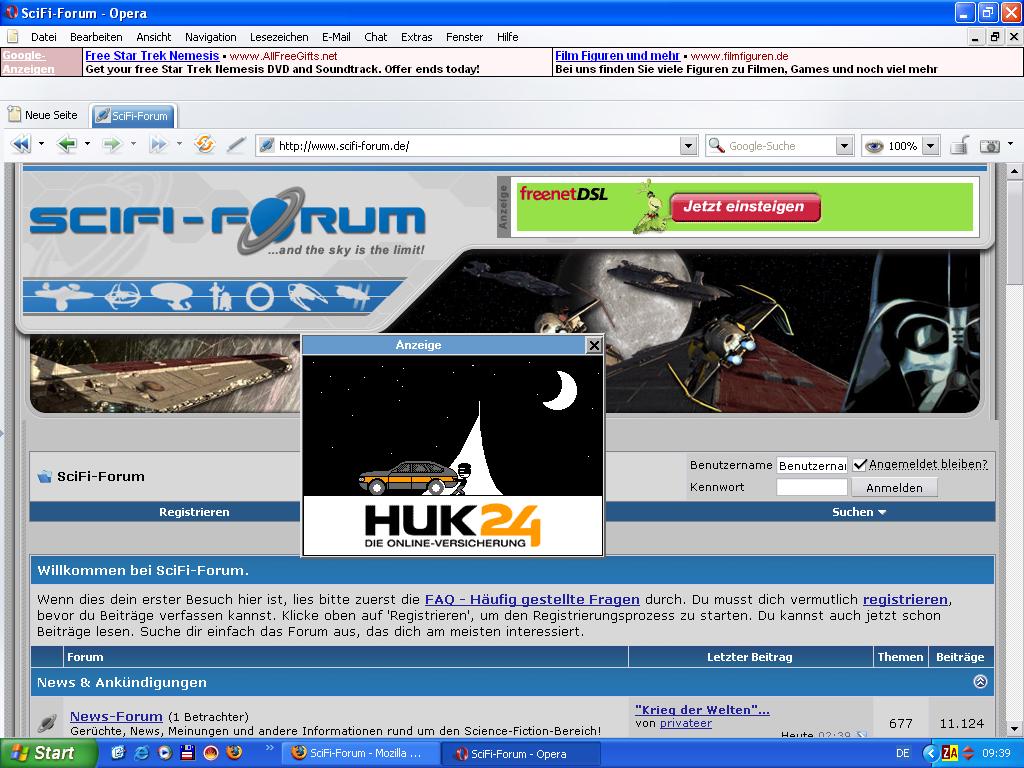Click the Deep Space station silhouette icon
Viewport: 1024px width, 768px height.
121,296
